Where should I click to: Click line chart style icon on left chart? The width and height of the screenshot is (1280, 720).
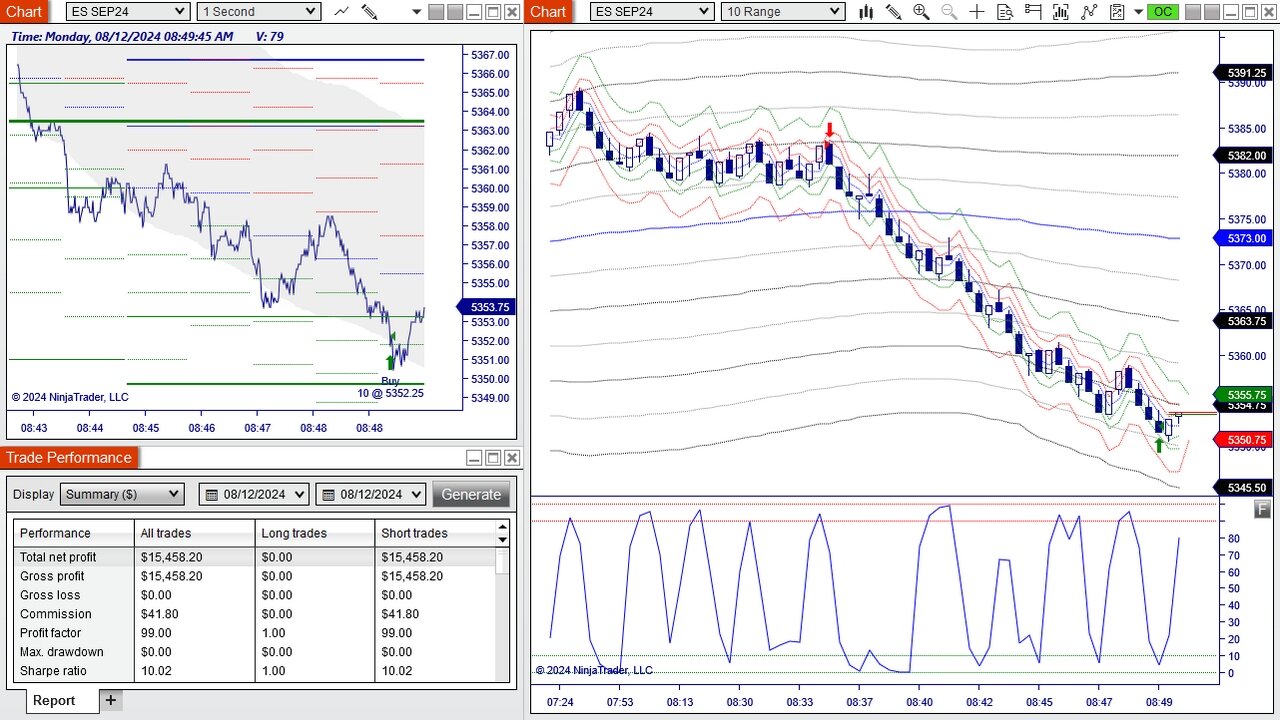342,12
